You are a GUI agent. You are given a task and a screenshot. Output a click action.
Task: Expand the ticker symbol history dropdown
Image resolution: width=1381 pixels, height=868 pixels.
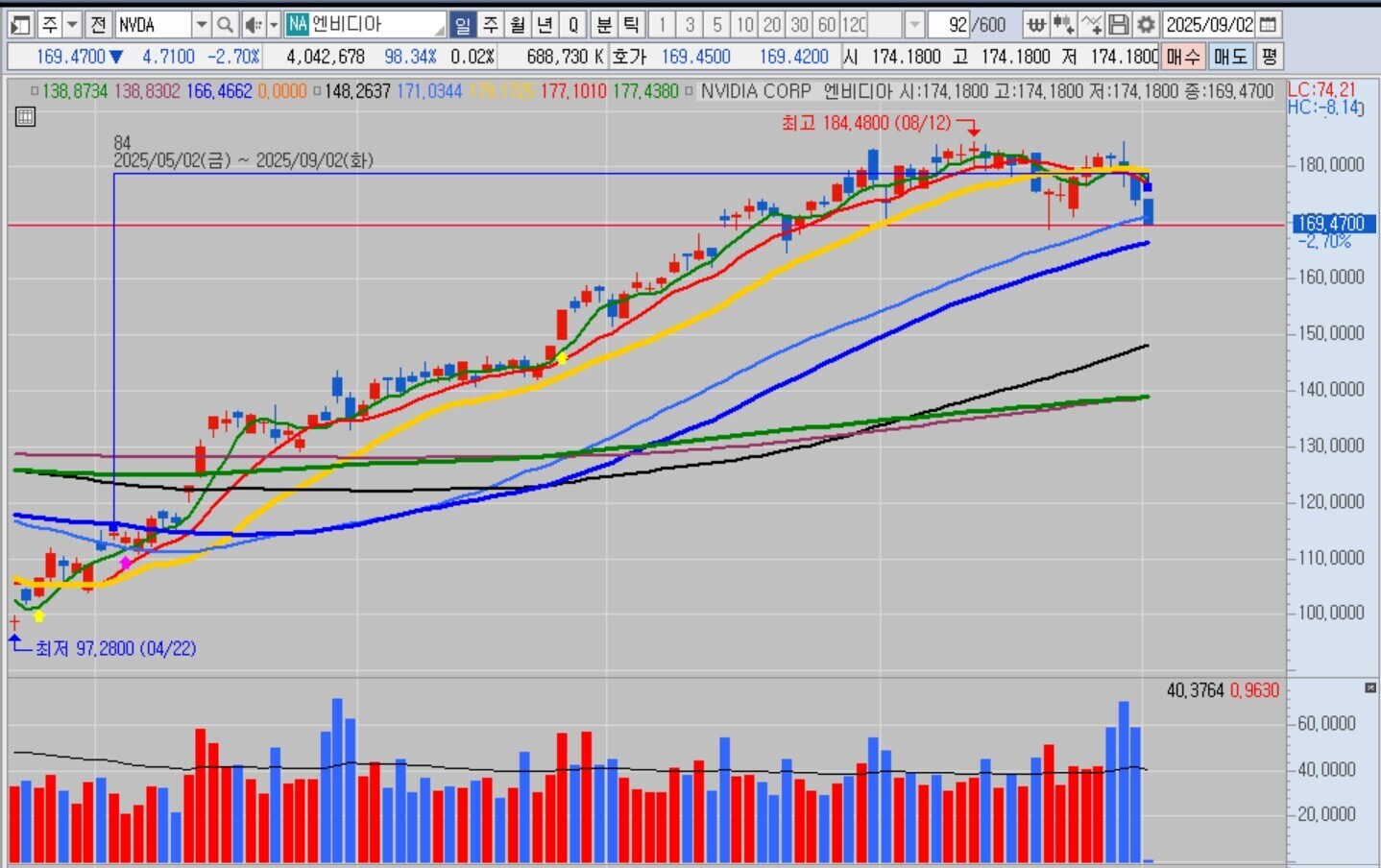click(202, 24)
